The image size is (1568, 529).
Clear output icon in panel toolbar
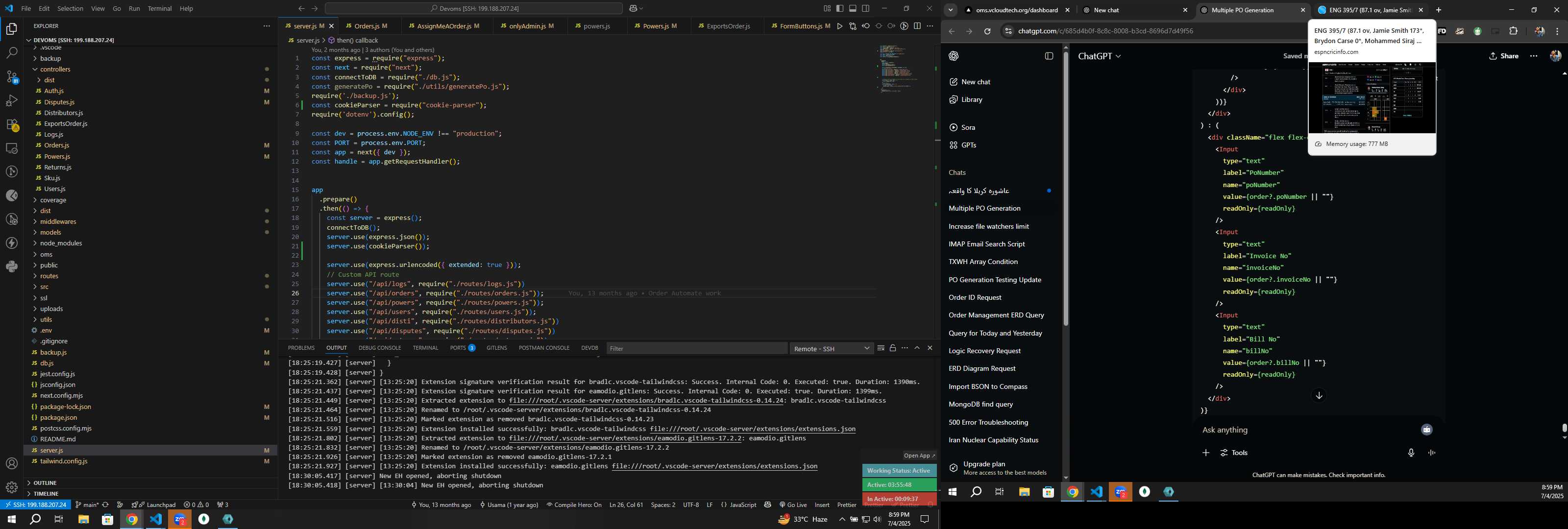tap(881, 348)
